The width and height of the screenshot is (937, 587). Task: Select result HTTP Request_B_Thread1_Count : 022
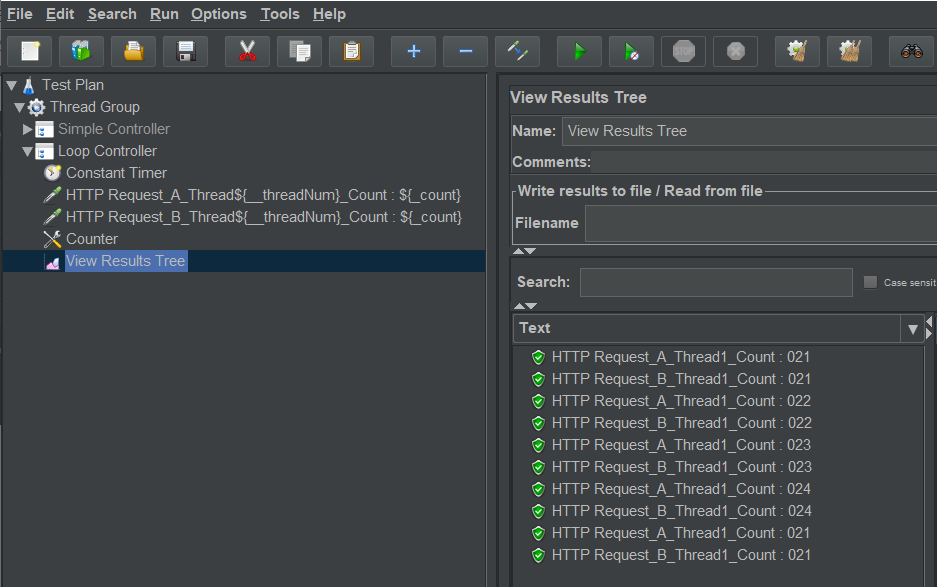tap(682, 423)
